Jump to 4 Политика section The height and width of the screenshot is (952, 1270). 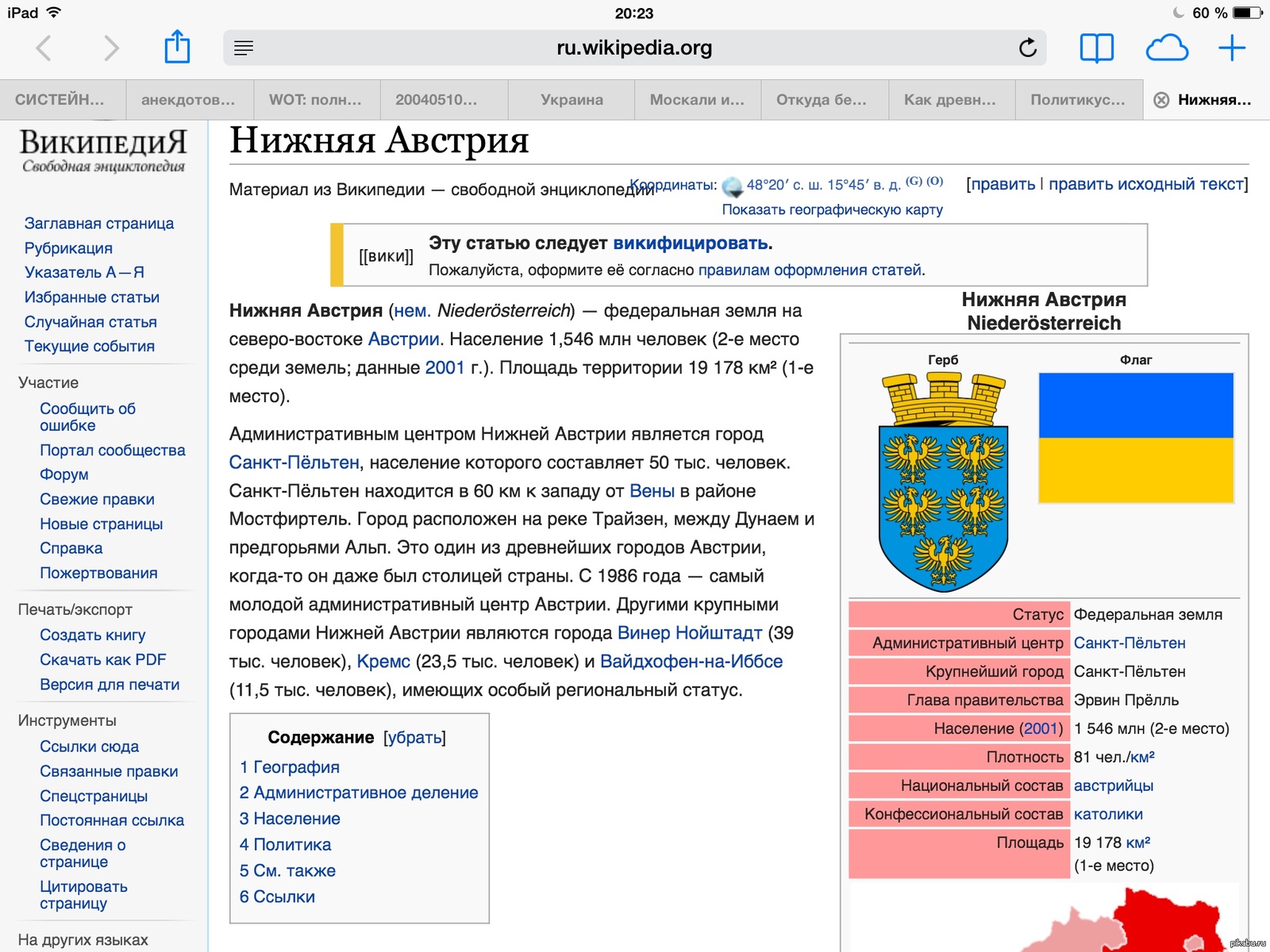tap(286, 846)
